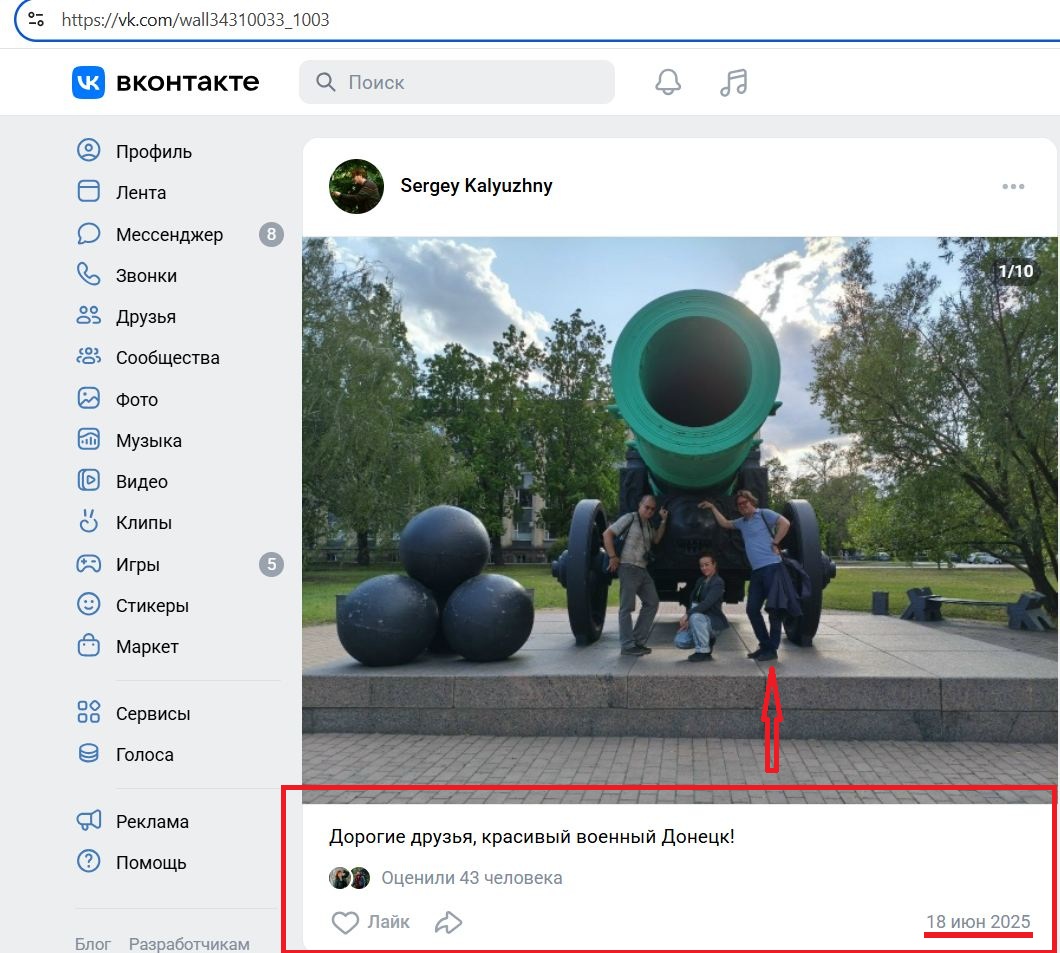Click the Разработчикам footer link
The height and width of the screenshot is (953, 1060).
tap(189, 944)
